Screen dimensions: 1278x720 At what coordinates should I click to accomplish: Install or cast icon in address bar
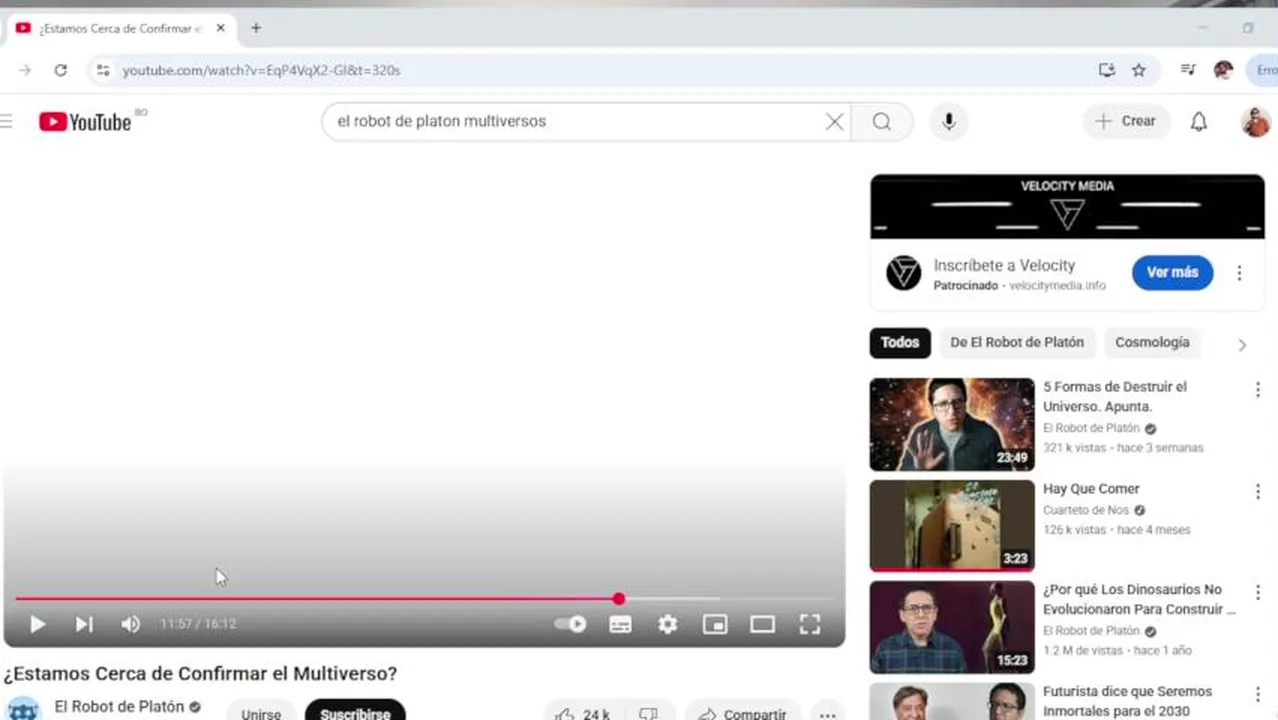1106,70
